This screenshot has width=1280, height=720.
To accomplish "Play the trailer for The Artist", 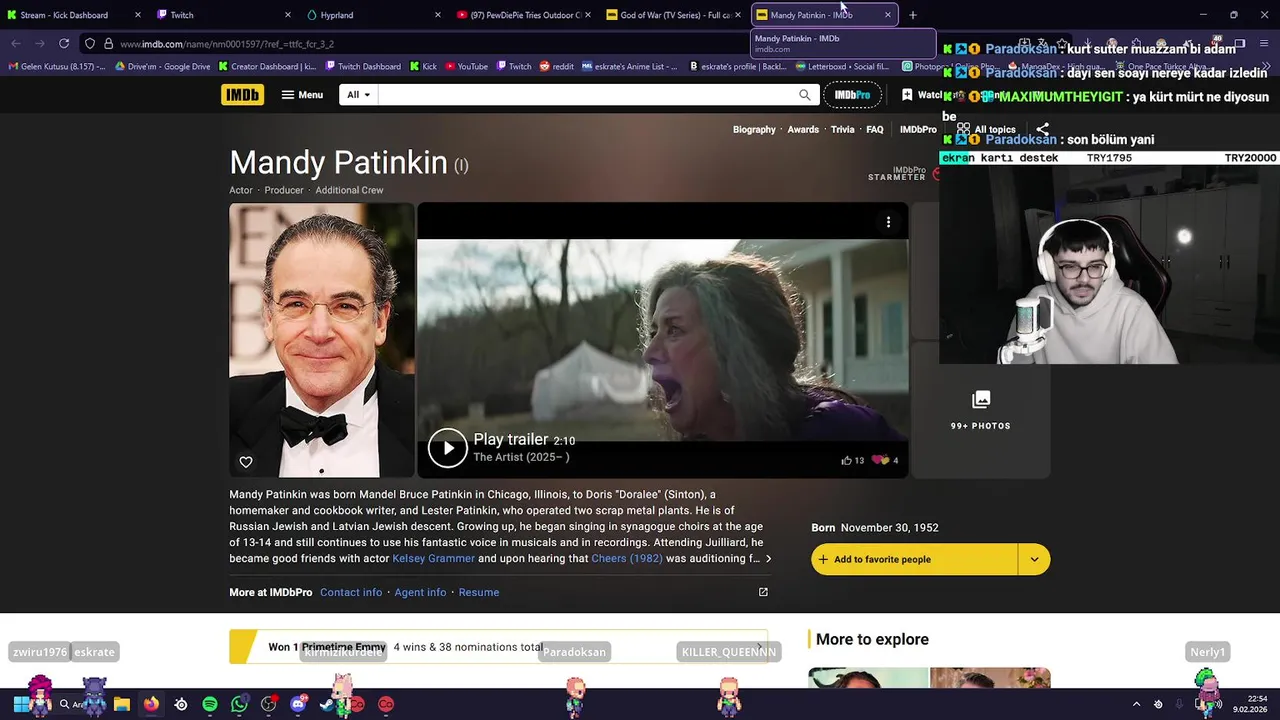I will [448, 448].
